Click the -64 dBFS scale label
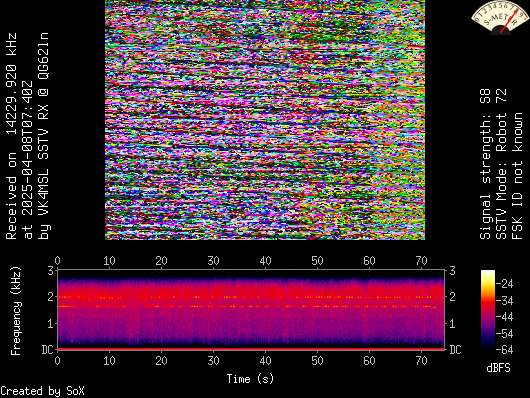Screen dimensions: 530x398 coord(504,349)
